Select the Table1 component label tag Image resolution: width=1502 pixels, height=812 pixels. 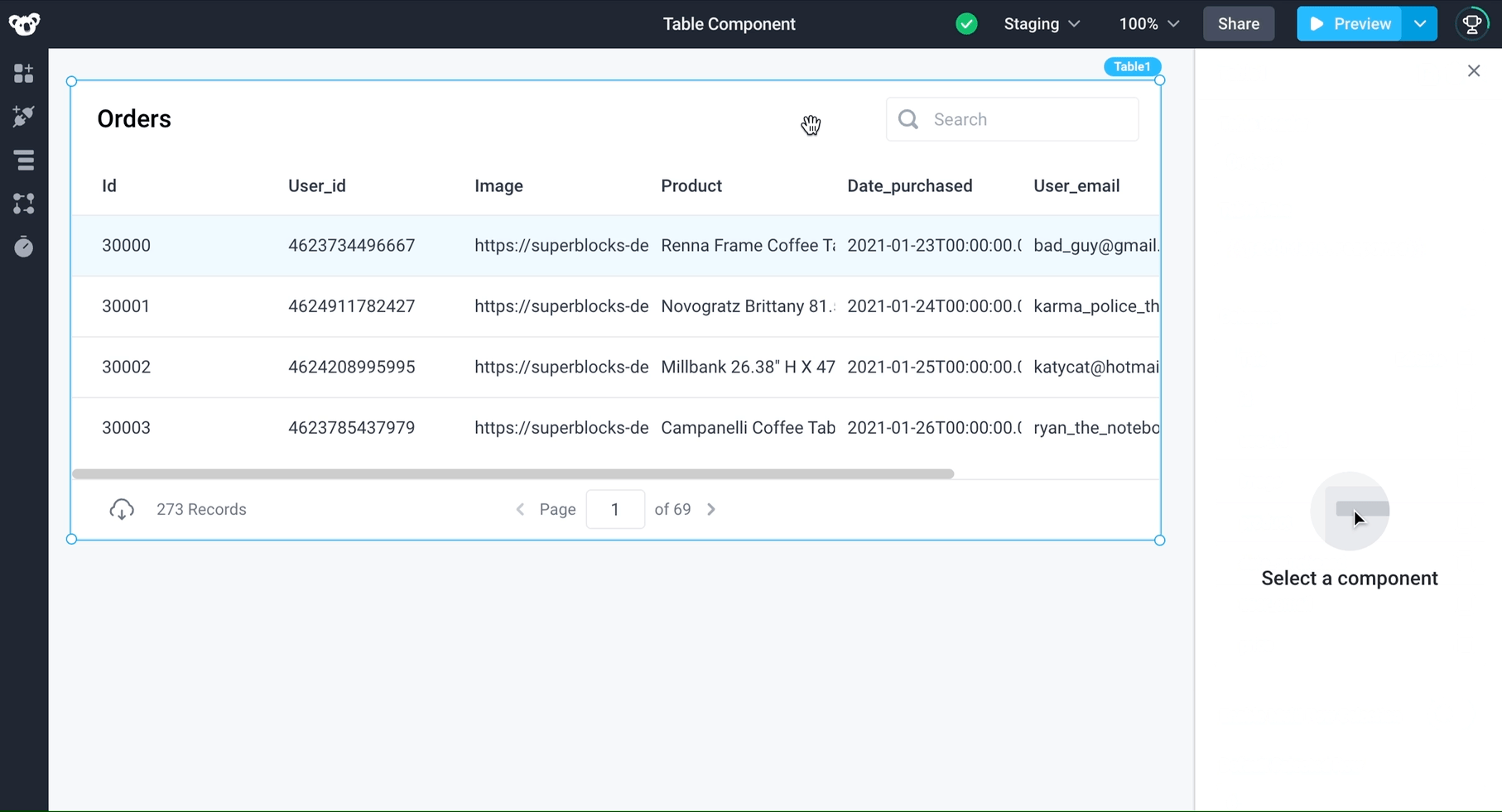click(x=1132, y=66)
